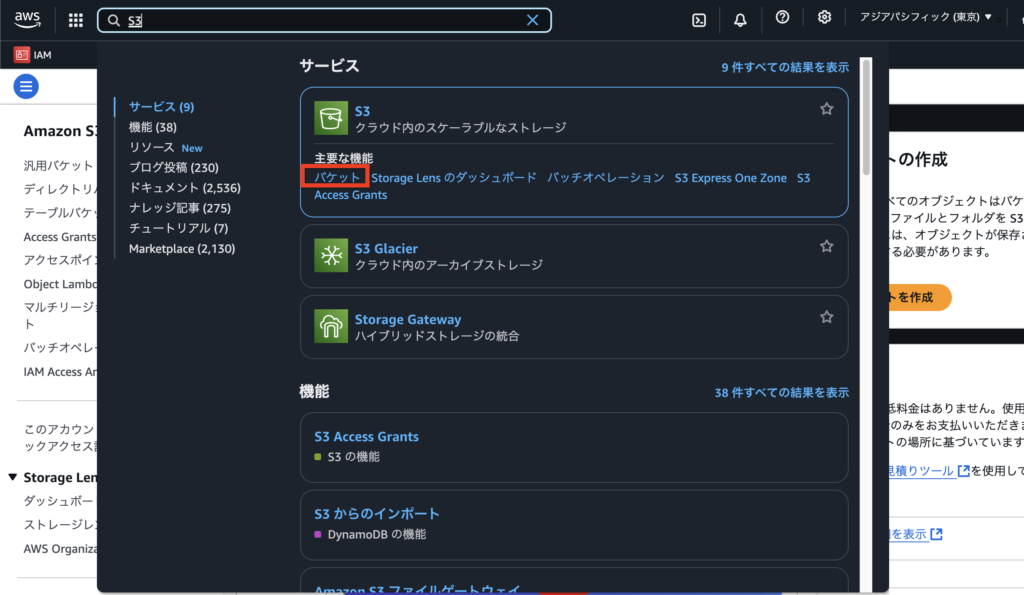Open CloudShell terminal icon
Image resolution: width=1024 pixels, height=595 pixels.
click(x=699, y=20)
